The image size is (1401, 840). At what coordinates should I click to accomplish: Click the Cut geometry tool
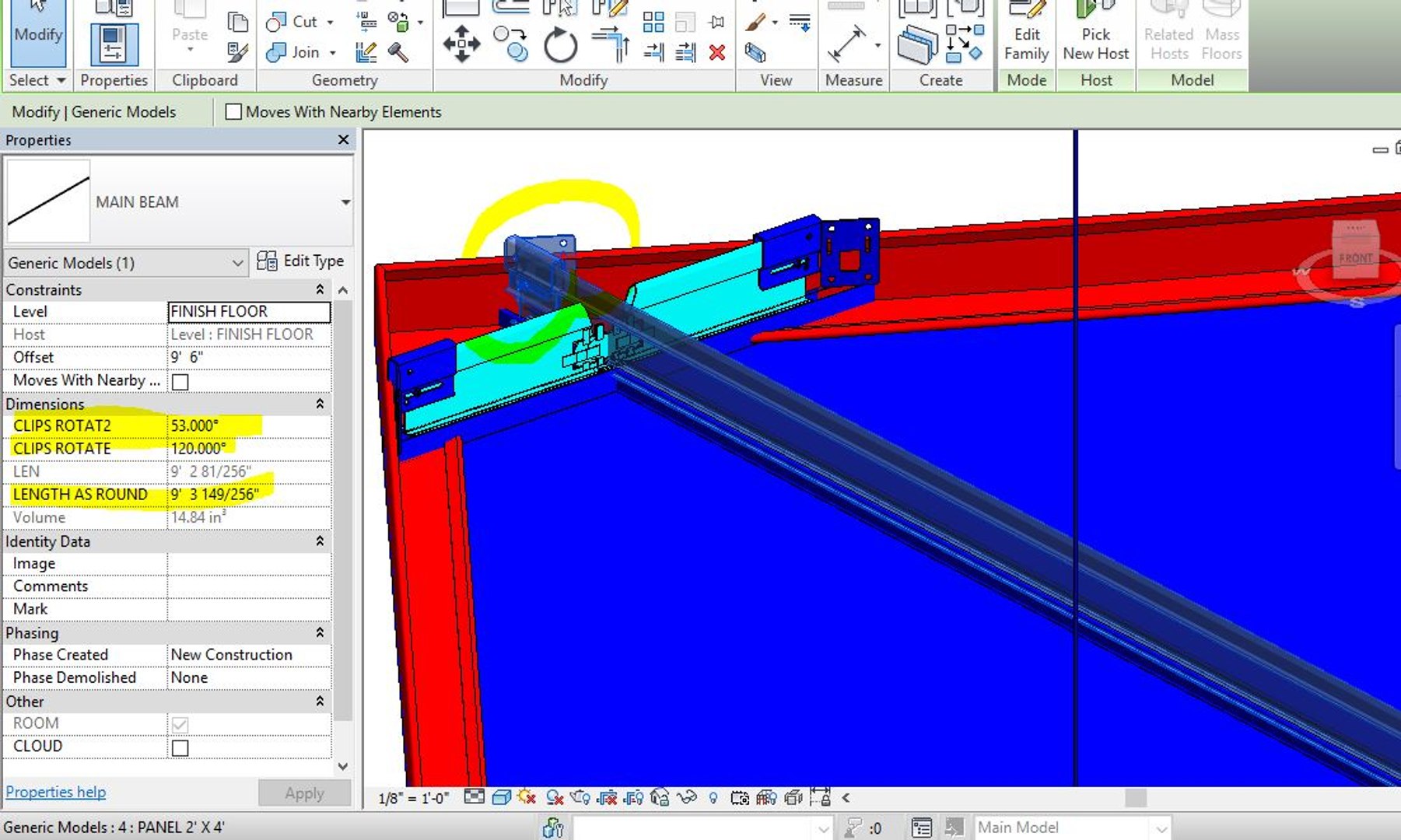point(292,22)
